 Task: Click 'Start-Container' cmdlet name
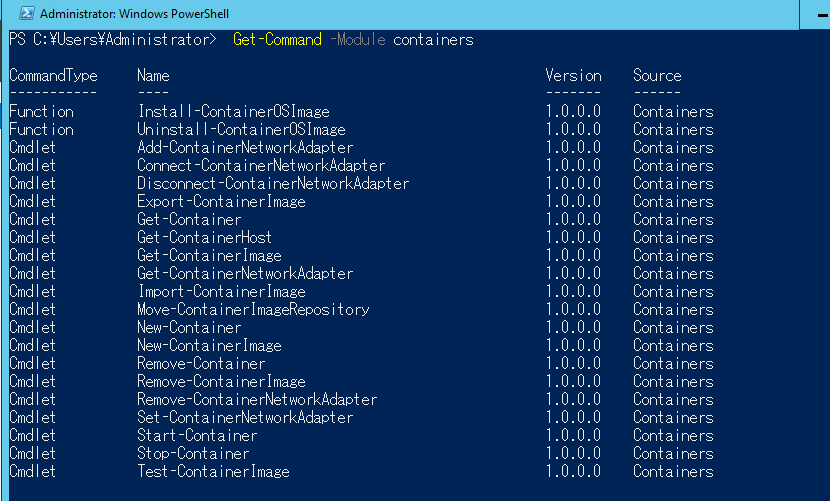tap(197, 436)
